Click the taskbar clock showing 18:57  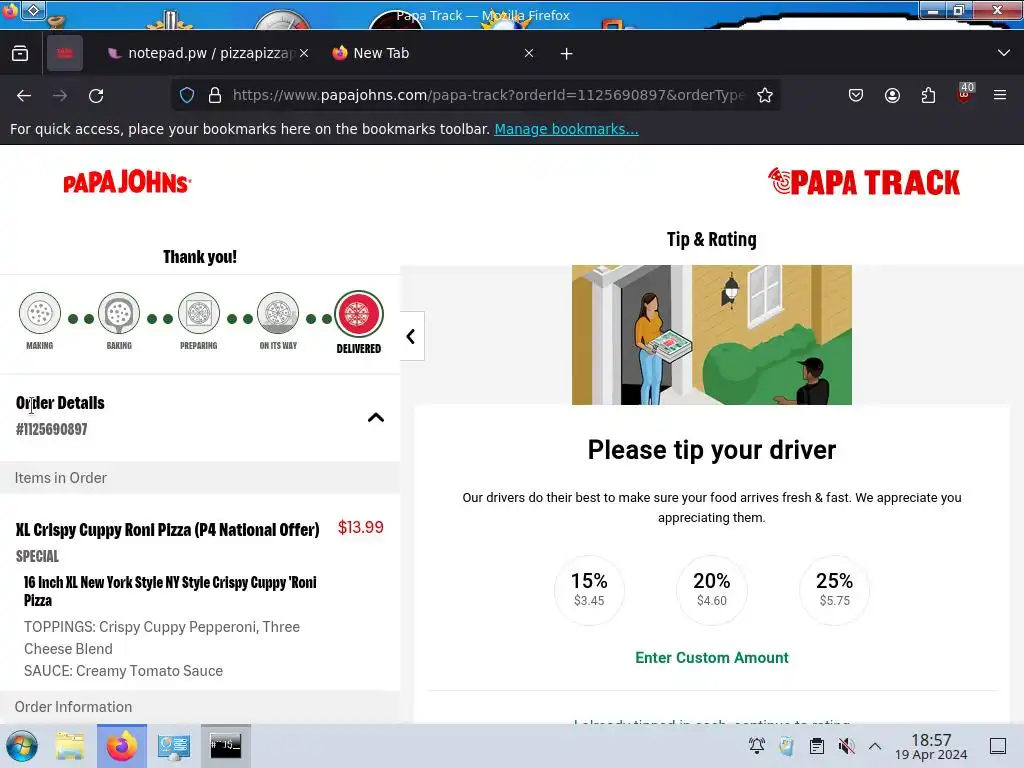click(x=931, y=746)
